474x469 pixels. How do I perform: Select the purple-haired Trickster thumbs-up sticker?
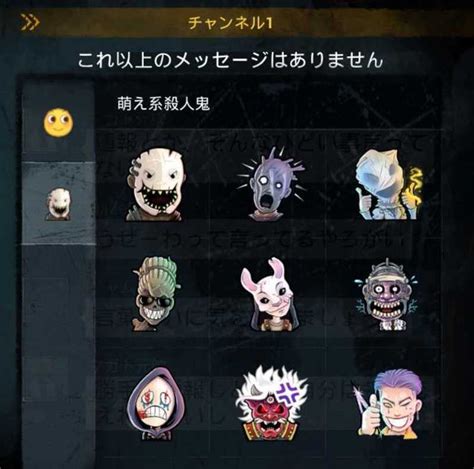(x=388, y=405)
